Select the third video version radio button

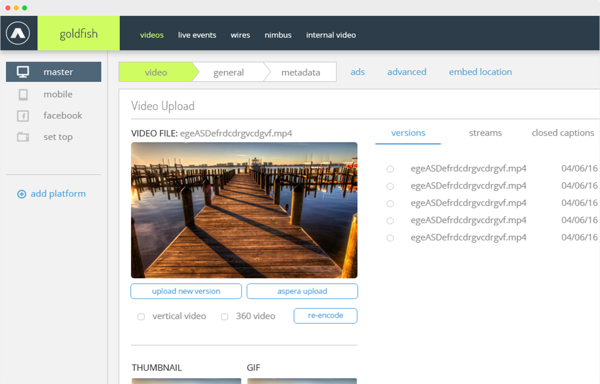390,203
